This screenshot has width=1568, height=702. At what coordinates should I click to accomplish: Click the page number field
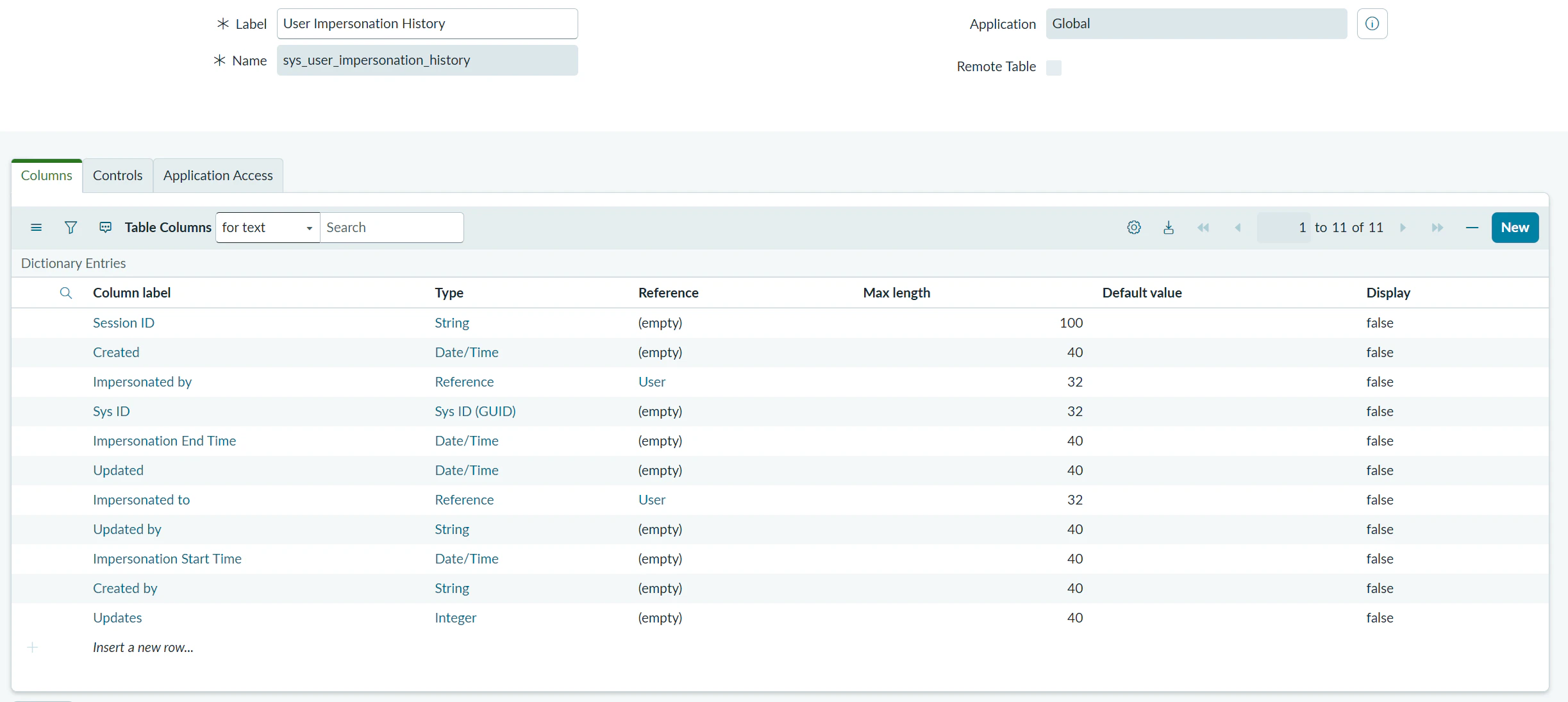1283,228
